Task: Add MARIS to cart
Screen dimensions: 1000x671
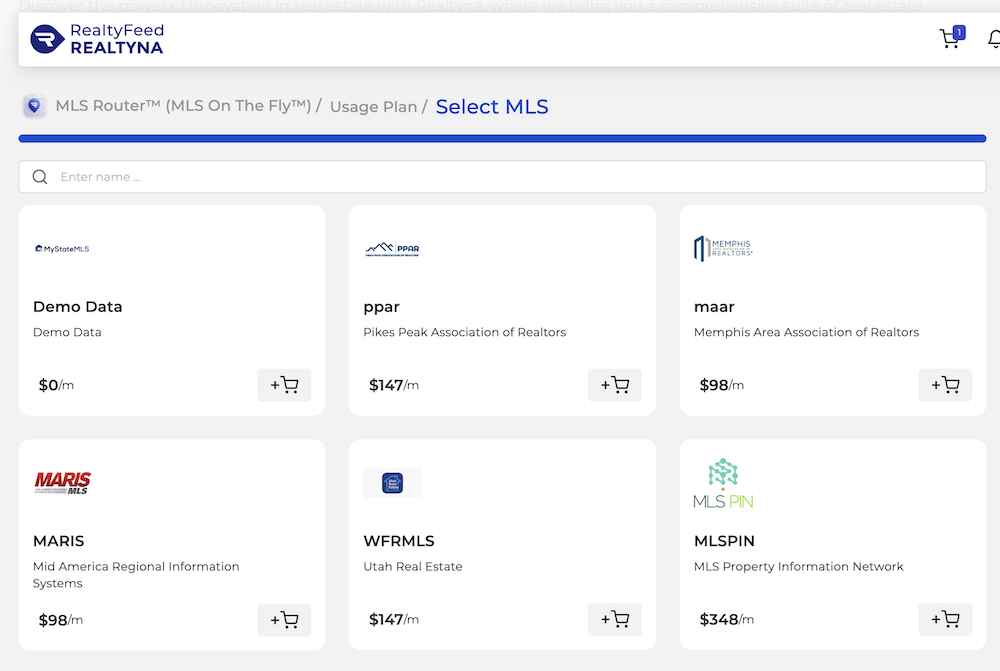Action: click(284, 619)
